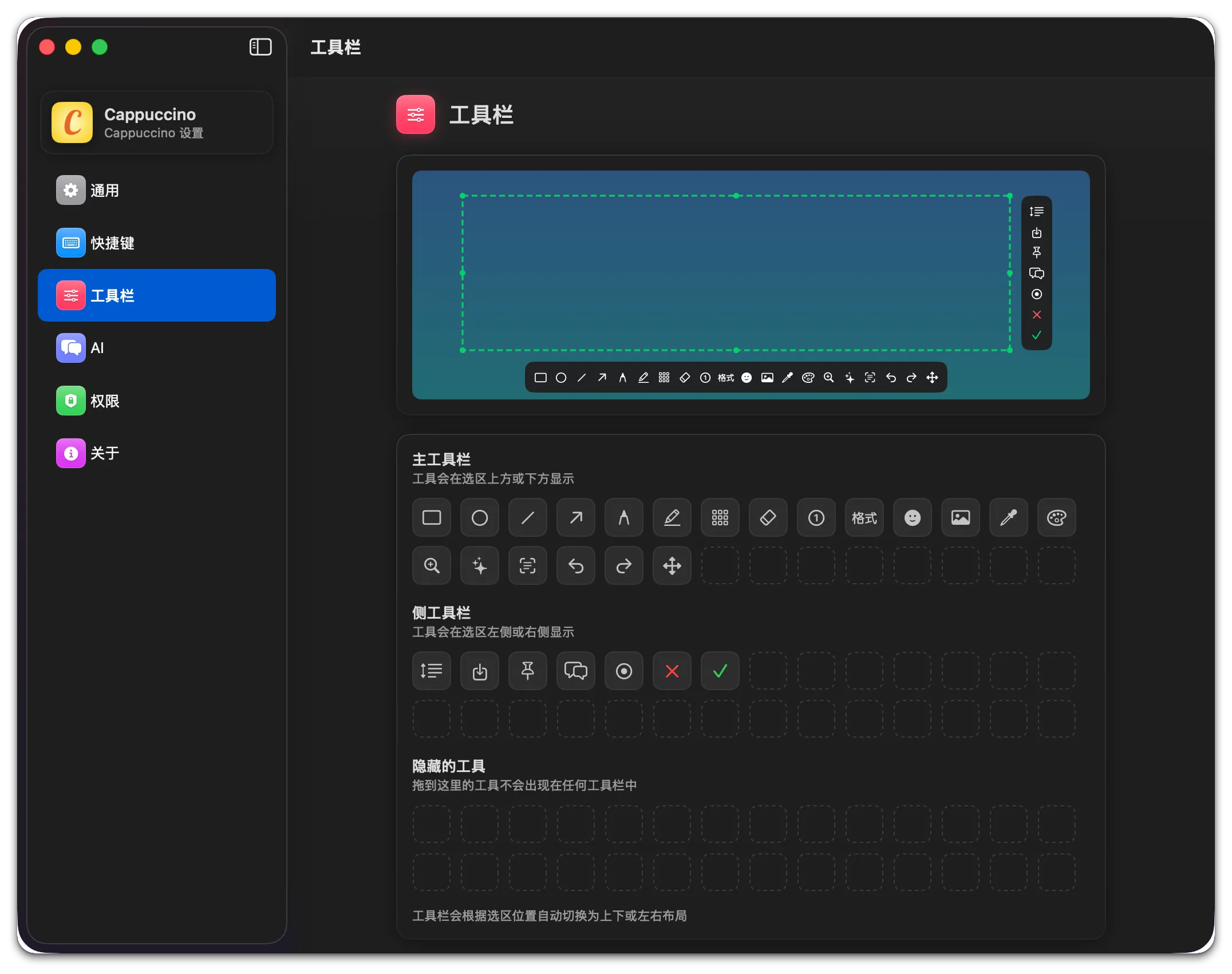This screenshot has height=974, width=1232.
Task: Click the image insert tool tile
Action: [x=961, y=518]
